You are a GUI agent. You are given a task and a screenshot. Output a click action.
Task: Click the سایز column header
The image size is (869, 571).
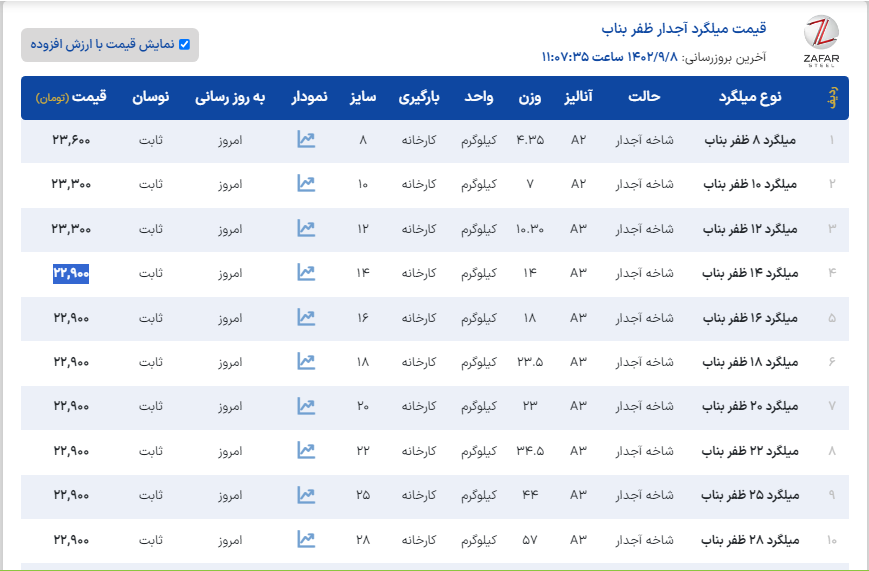click(x=362, y=98)
